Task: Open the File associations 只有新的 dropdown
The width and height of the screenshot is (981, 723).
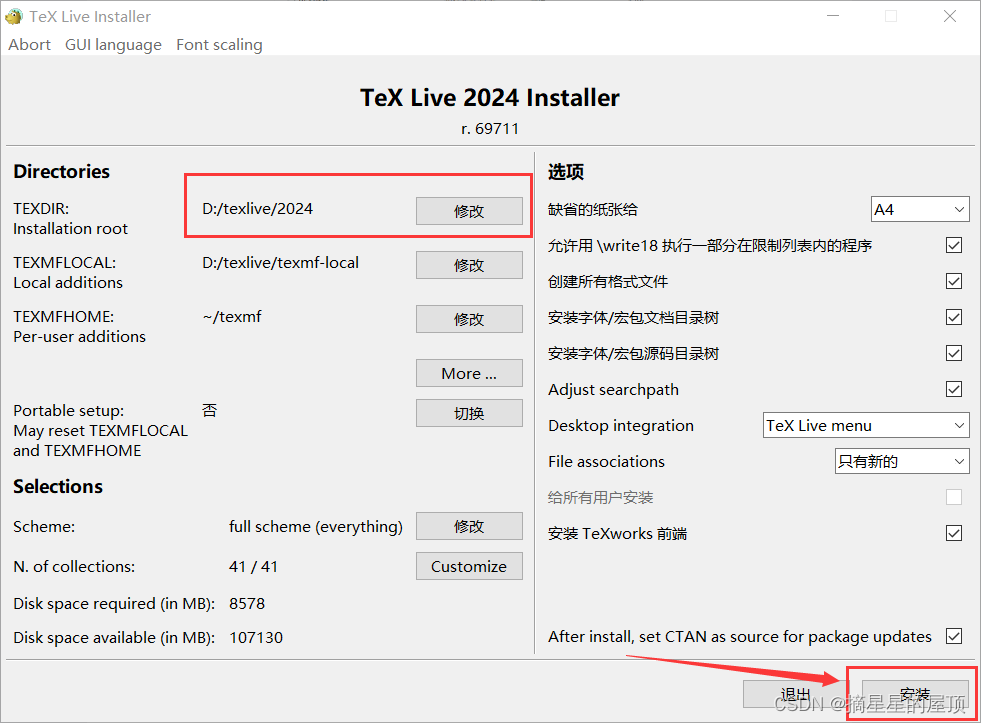Action: point(902,462)
